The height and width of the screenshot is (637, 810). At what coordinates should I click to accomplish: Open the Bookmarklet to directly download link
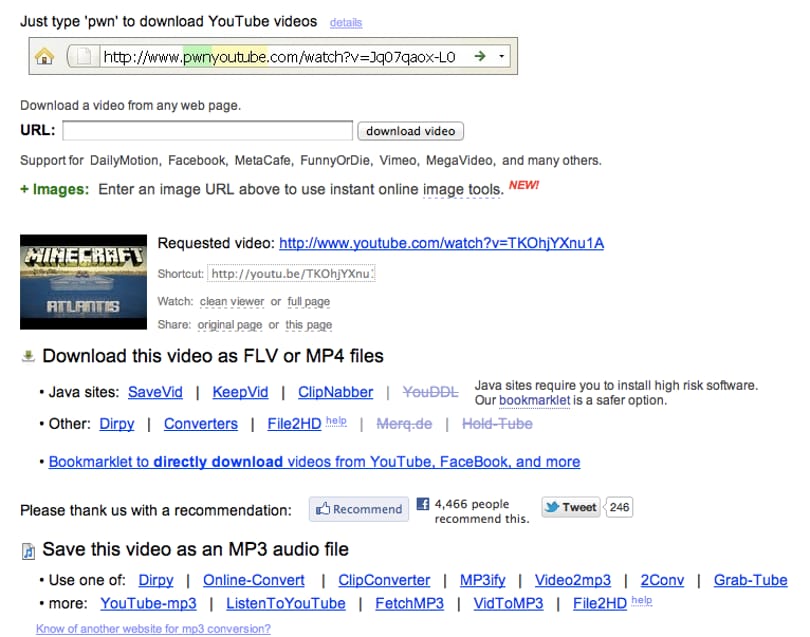(314, 462)
